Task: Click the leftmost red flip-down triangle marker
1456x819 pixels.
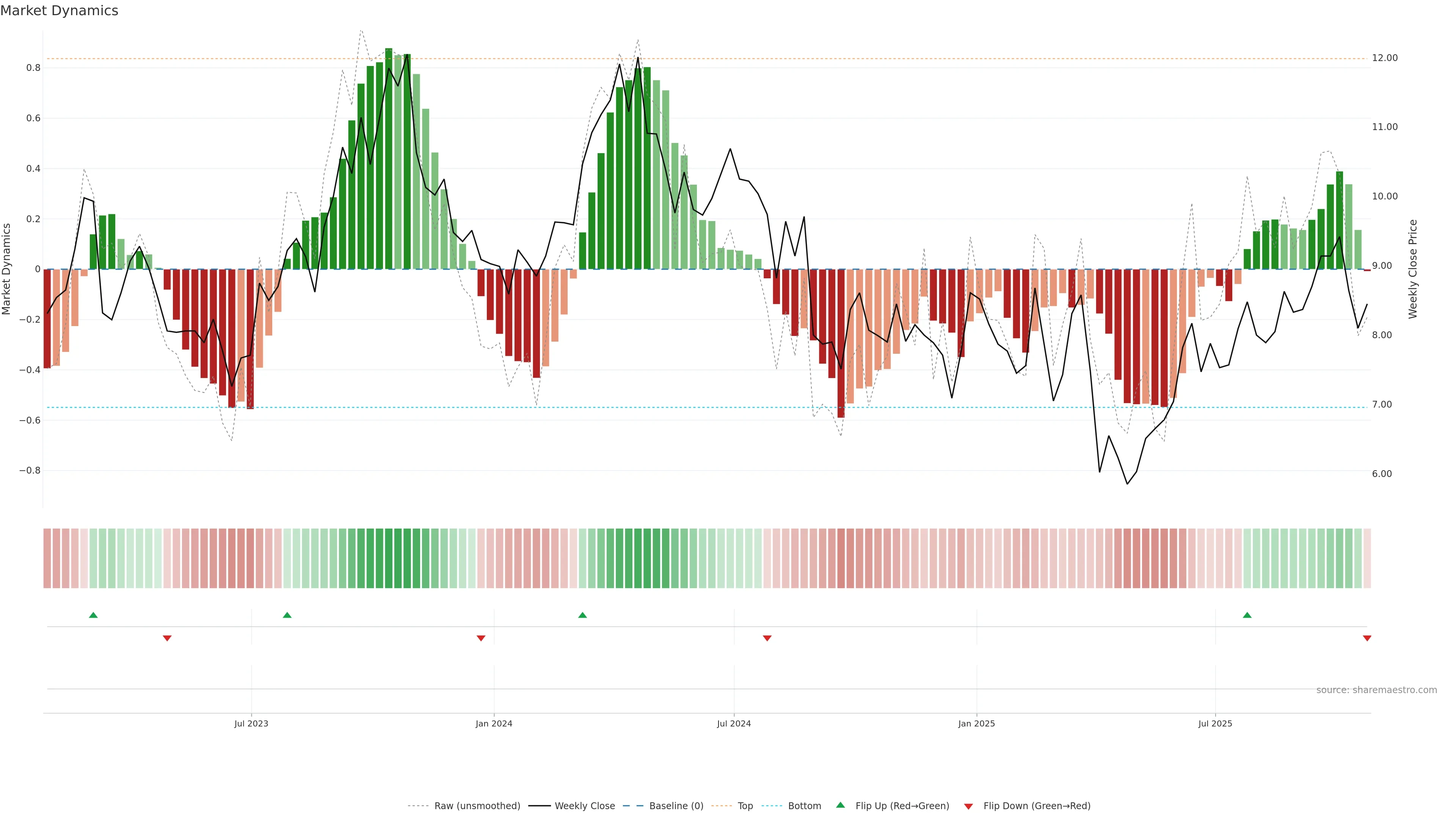Action: click(167, 638)
